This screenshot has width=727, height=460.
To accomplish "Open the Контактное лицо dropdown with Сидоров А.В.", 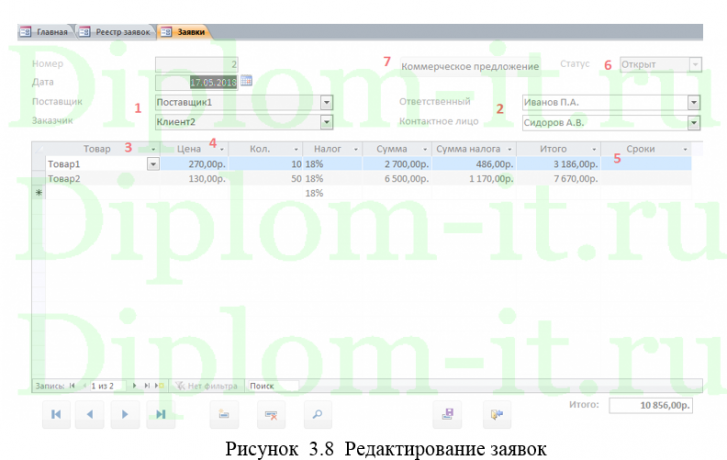I will [x=694, y=123].
